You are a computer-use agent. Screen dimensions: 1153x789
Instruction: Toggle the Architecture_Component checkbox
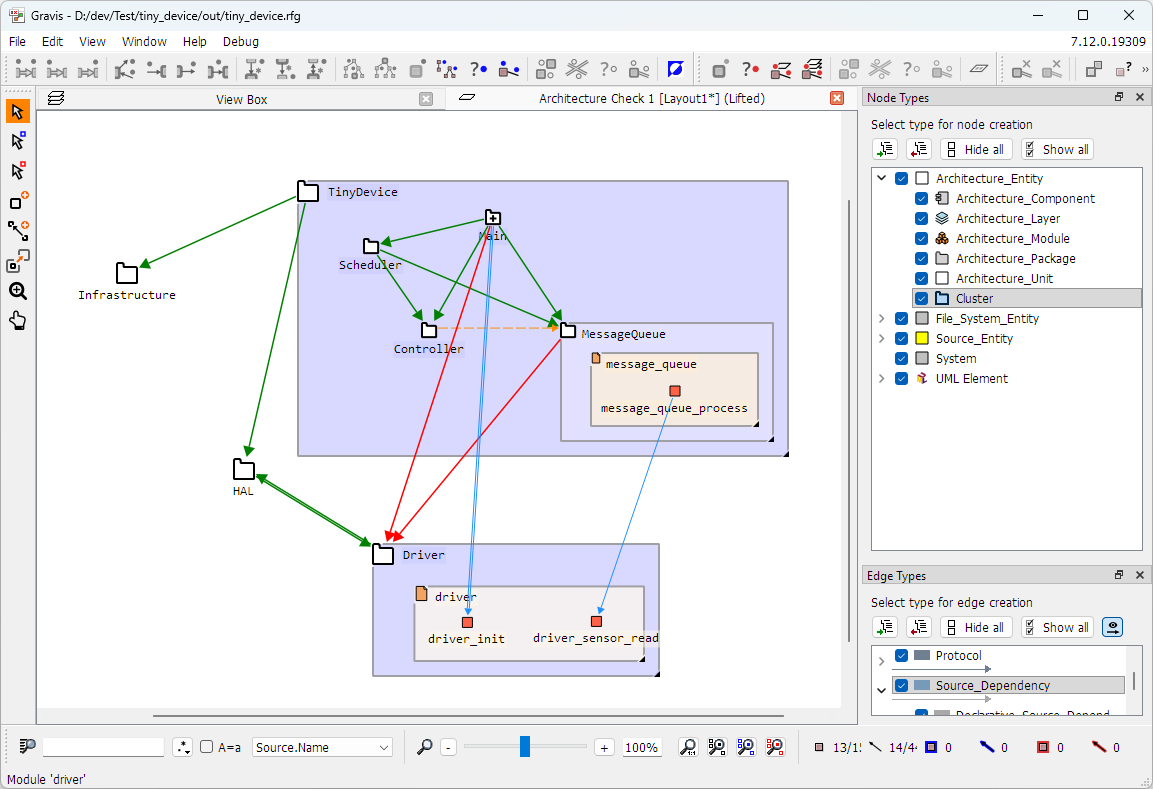click(x=921, y=199)
